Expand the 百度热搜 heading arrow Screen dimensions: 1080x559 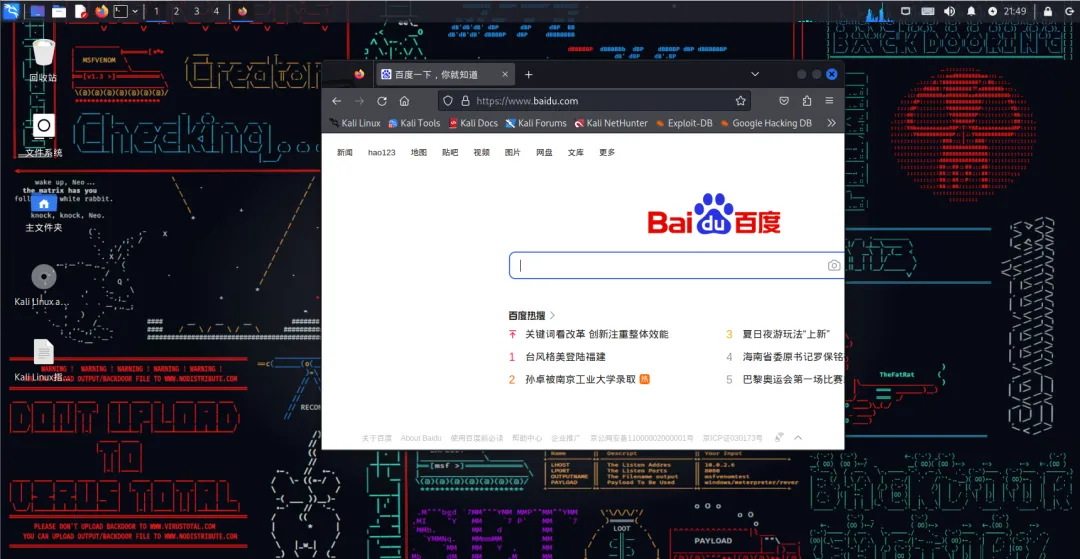point(552,316)
